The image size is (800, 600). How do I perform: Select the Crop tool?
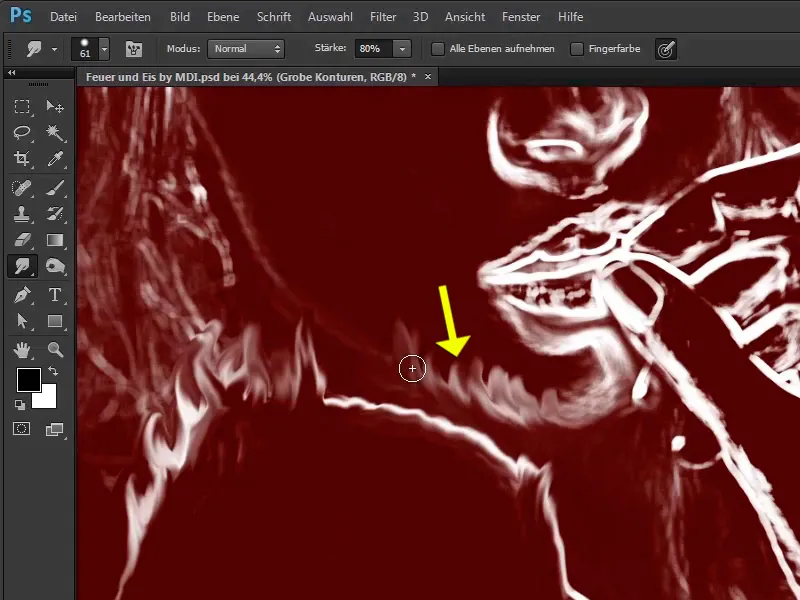(x=21, y=159)
